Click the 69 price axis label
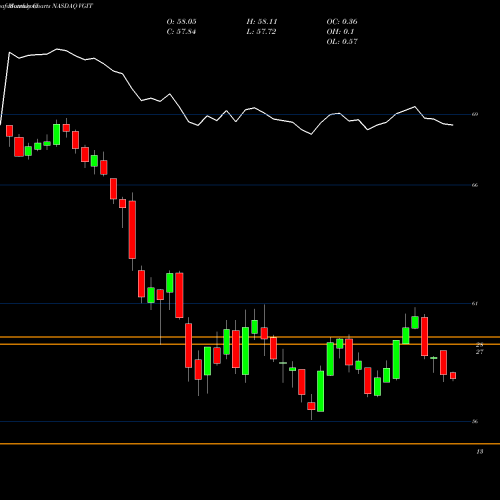This screenshot has height=500, width=500. pos(475,114)
